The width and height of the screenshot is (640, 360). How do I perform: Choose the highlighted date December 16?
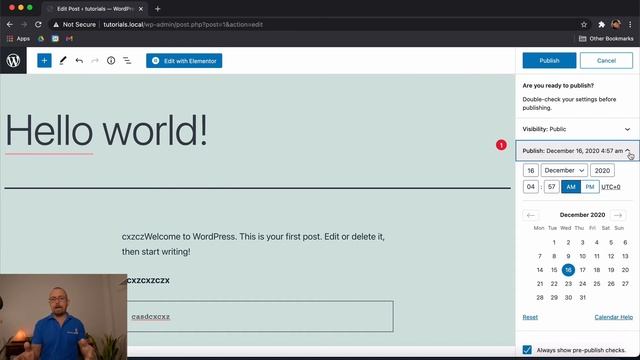pyautogui.click(x=568, y=270)
